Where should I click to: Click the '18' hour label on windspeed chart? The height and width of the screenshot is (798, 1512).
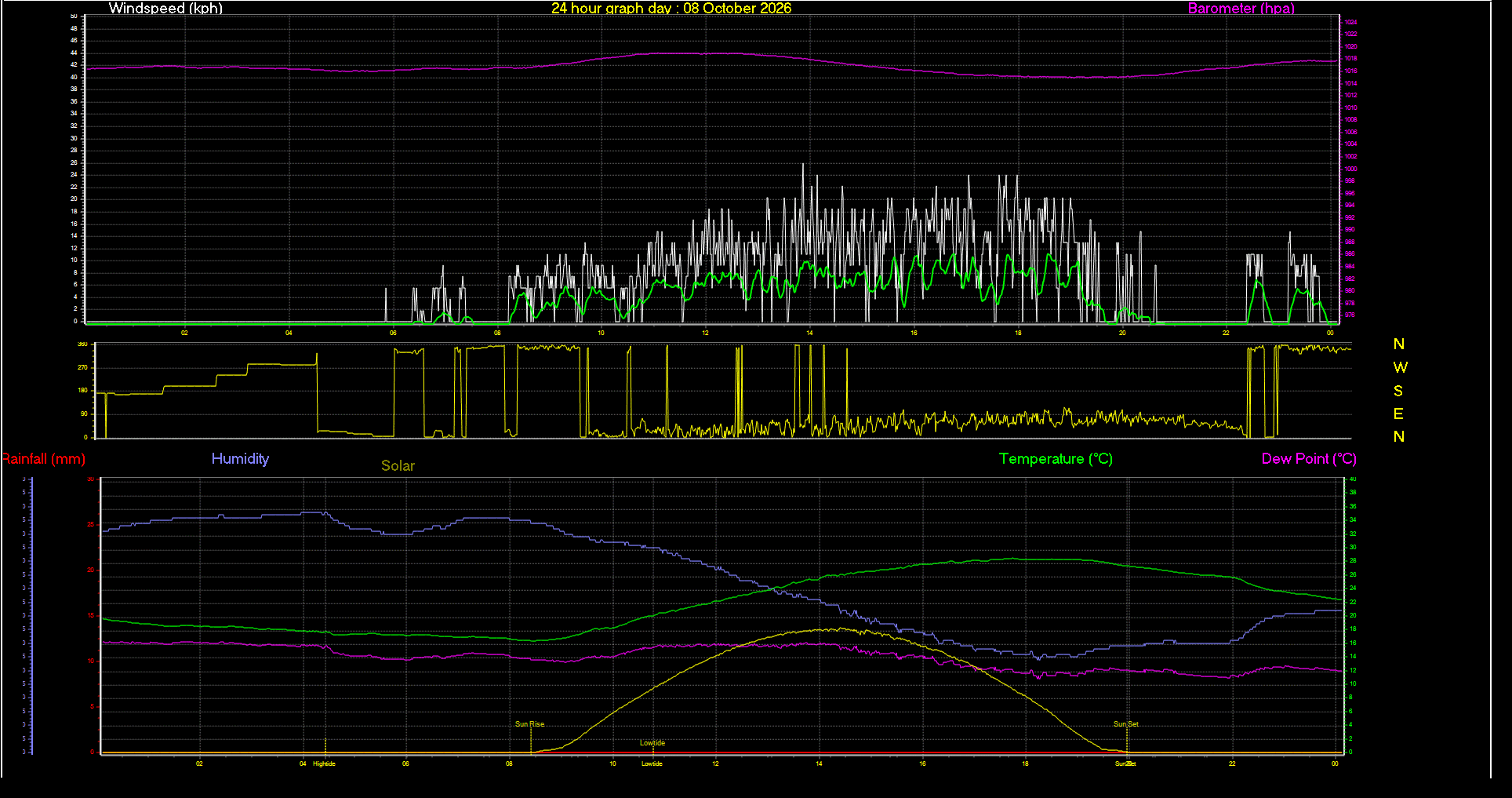[1018, 333]
